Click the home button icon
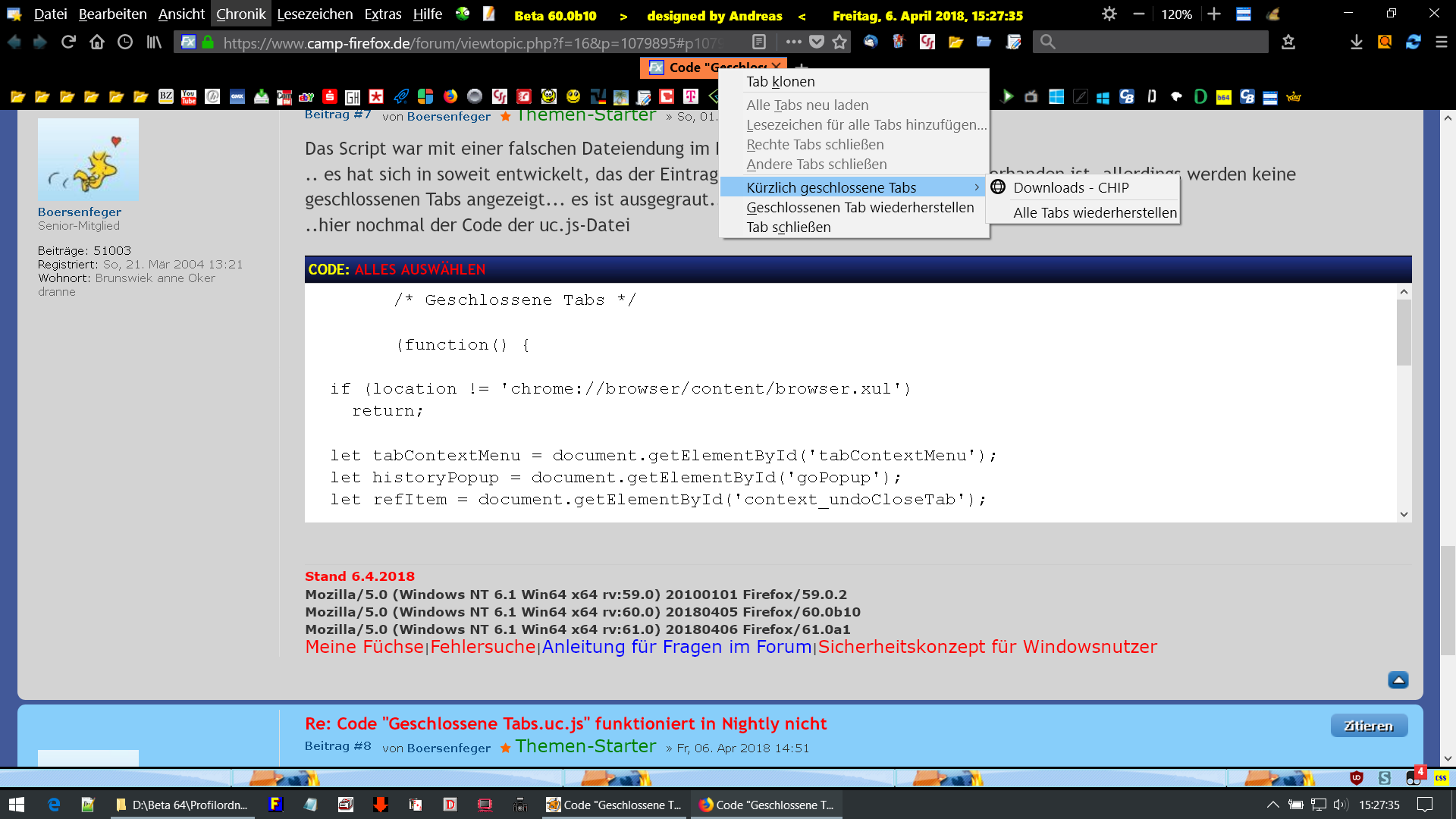This screenshot has height=819, width=1456. (x=97, y=42)
